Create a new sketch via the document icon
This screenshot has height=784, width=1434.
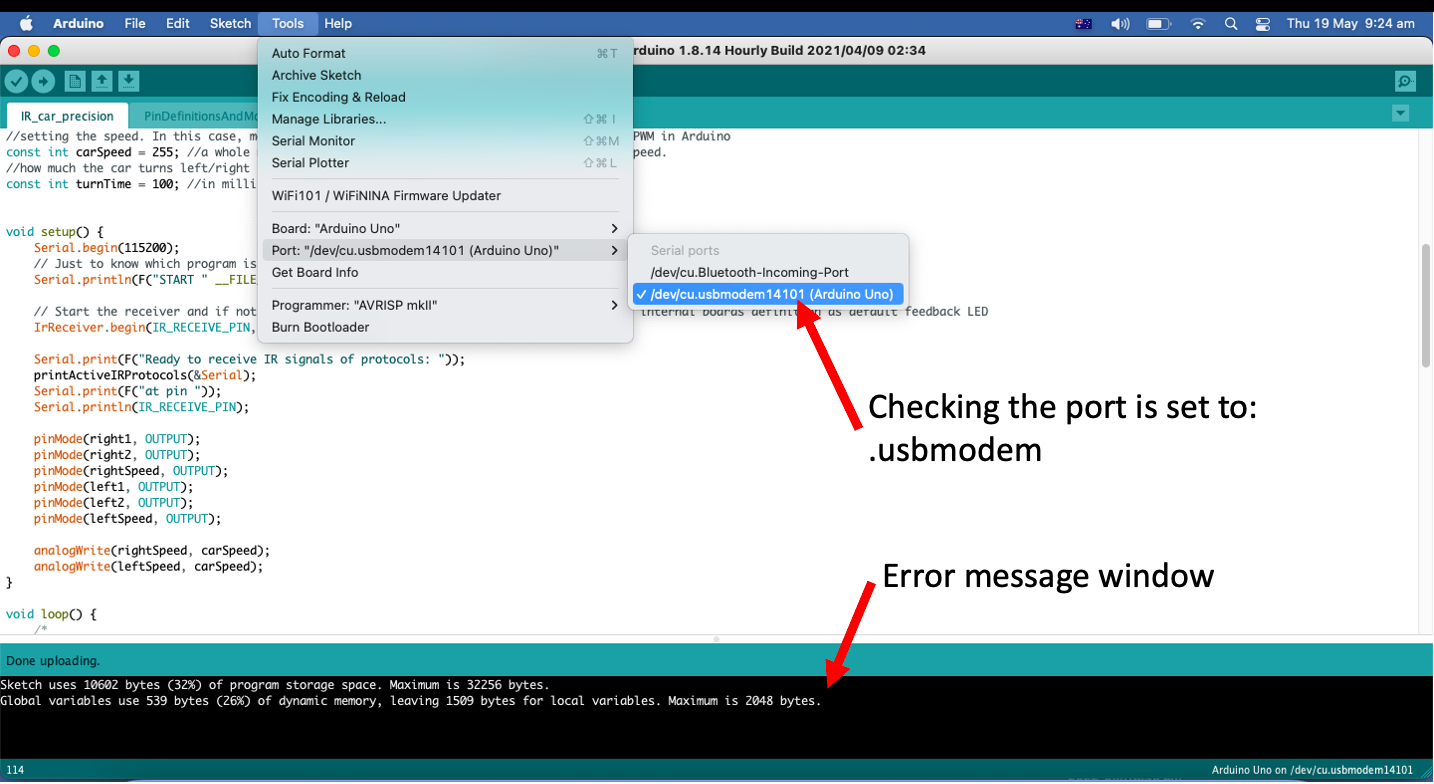74,81
